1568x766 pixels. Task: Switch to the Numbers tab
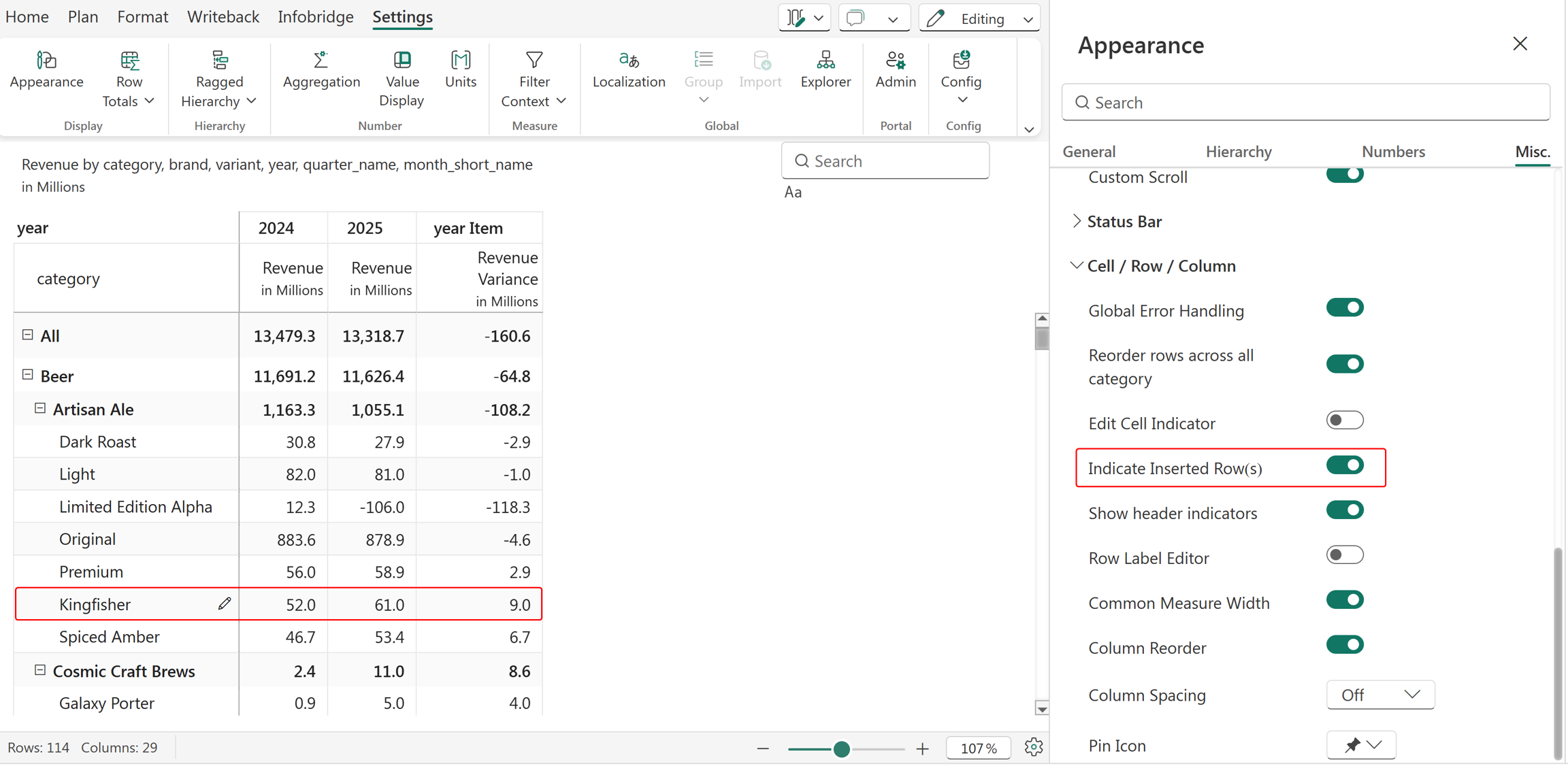coord(1393,152)
